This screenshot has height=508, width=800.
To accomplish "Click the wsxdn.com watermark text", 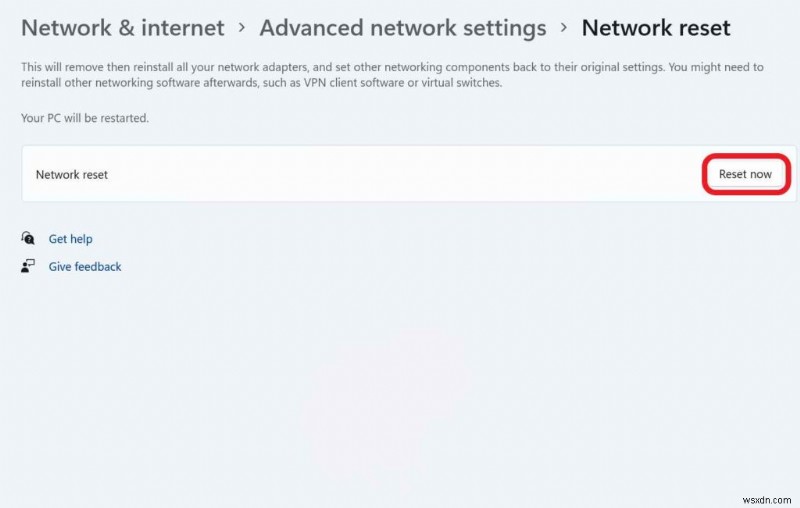I will tap(767, 497).
